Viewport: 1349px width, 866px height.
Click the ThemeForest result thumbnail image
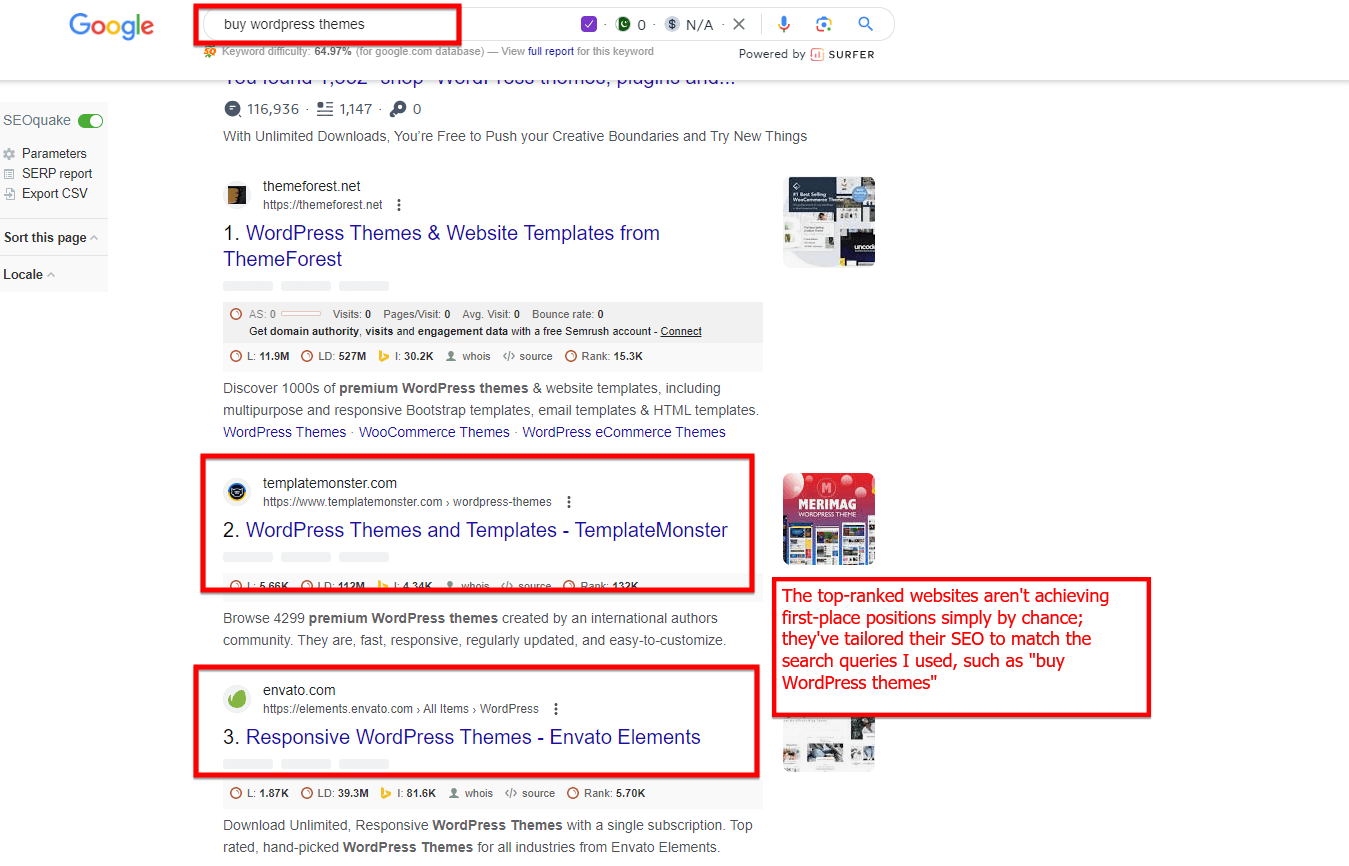coord(829,222)
